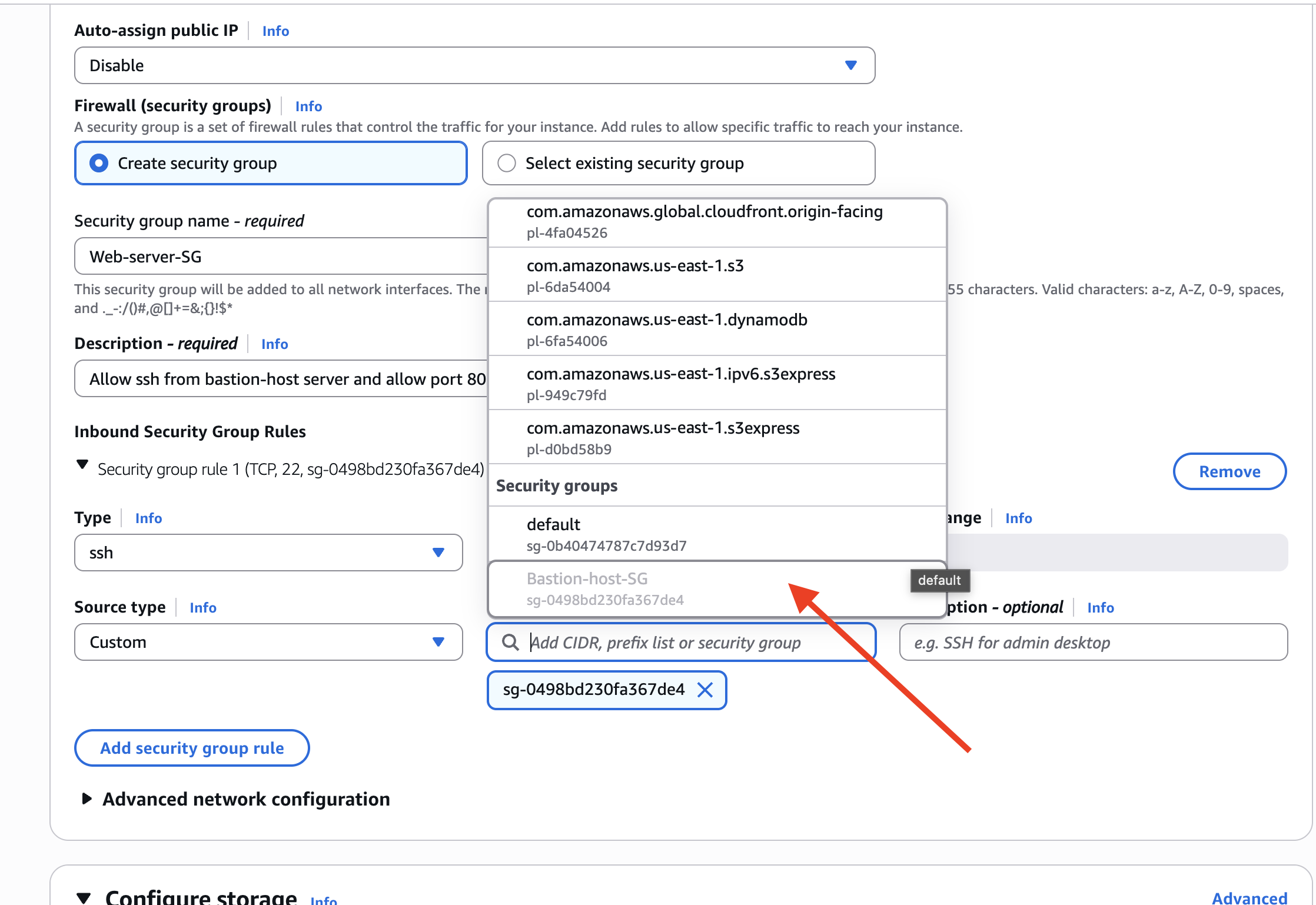The width and height of the screenshot is (1316, 905).
Task: Open Info link next to Description - required
Action: (274, 344)
